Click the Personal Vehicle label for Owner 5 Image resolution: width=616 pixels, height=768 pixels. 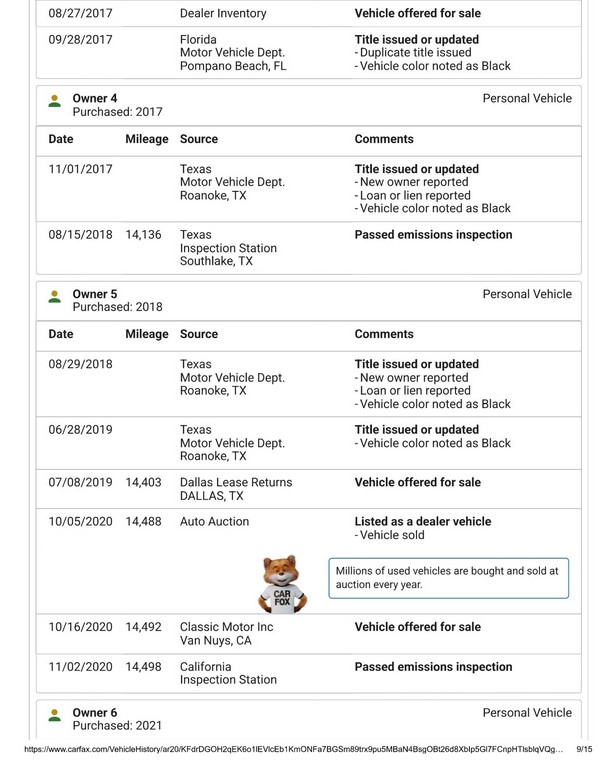(527, 294)
